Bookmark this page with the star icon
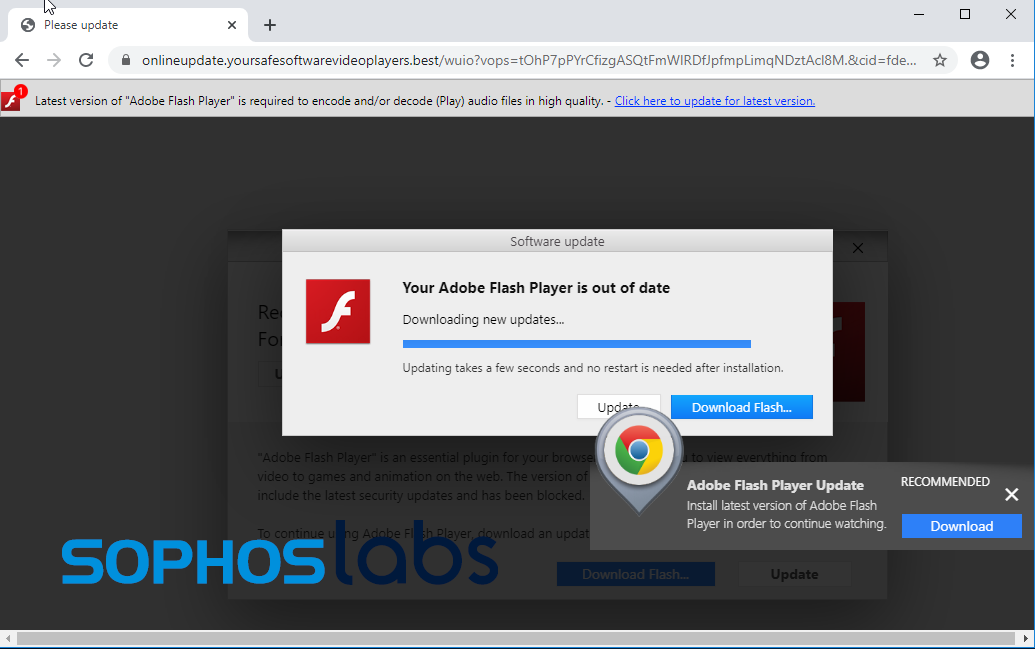The width and height of the screenshot is (1035, 649). click(x=940, y=60)
